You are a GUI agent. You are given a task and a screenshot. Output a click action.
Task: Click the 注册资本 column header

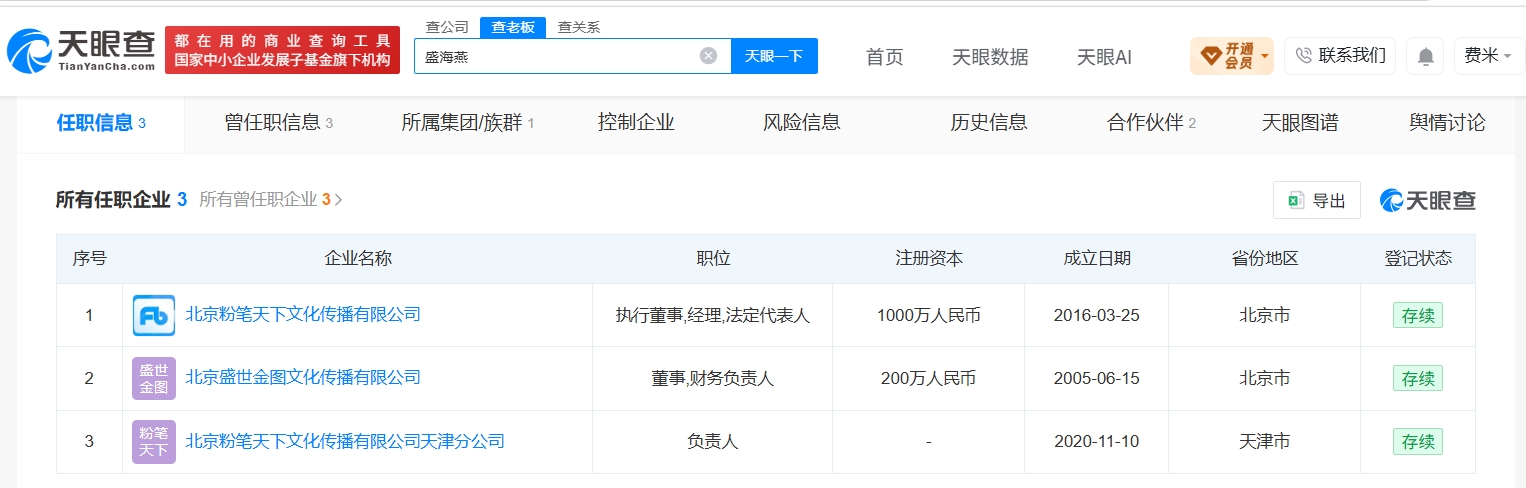click(x=929, y=259)
